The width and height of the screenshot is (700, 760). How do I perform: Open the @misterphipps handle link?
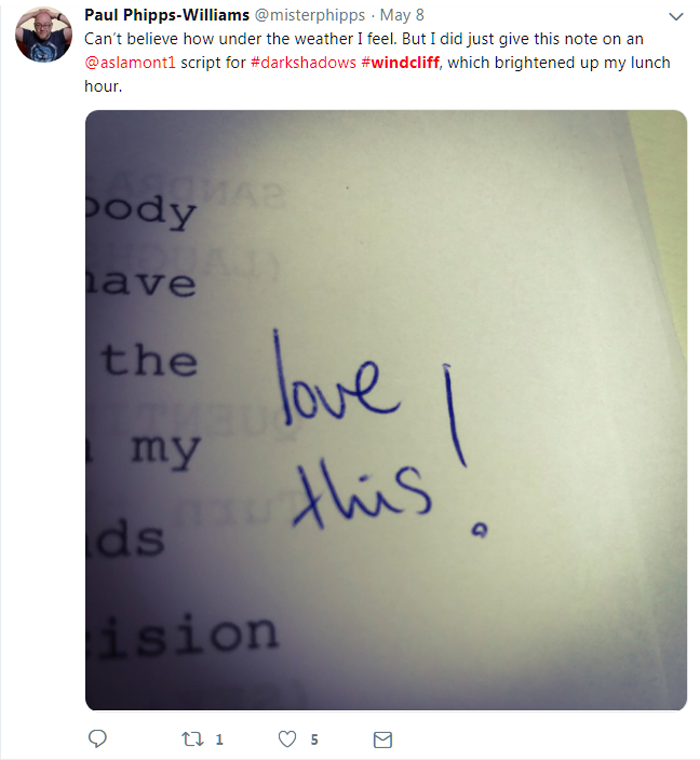click(x=310, y=16)
